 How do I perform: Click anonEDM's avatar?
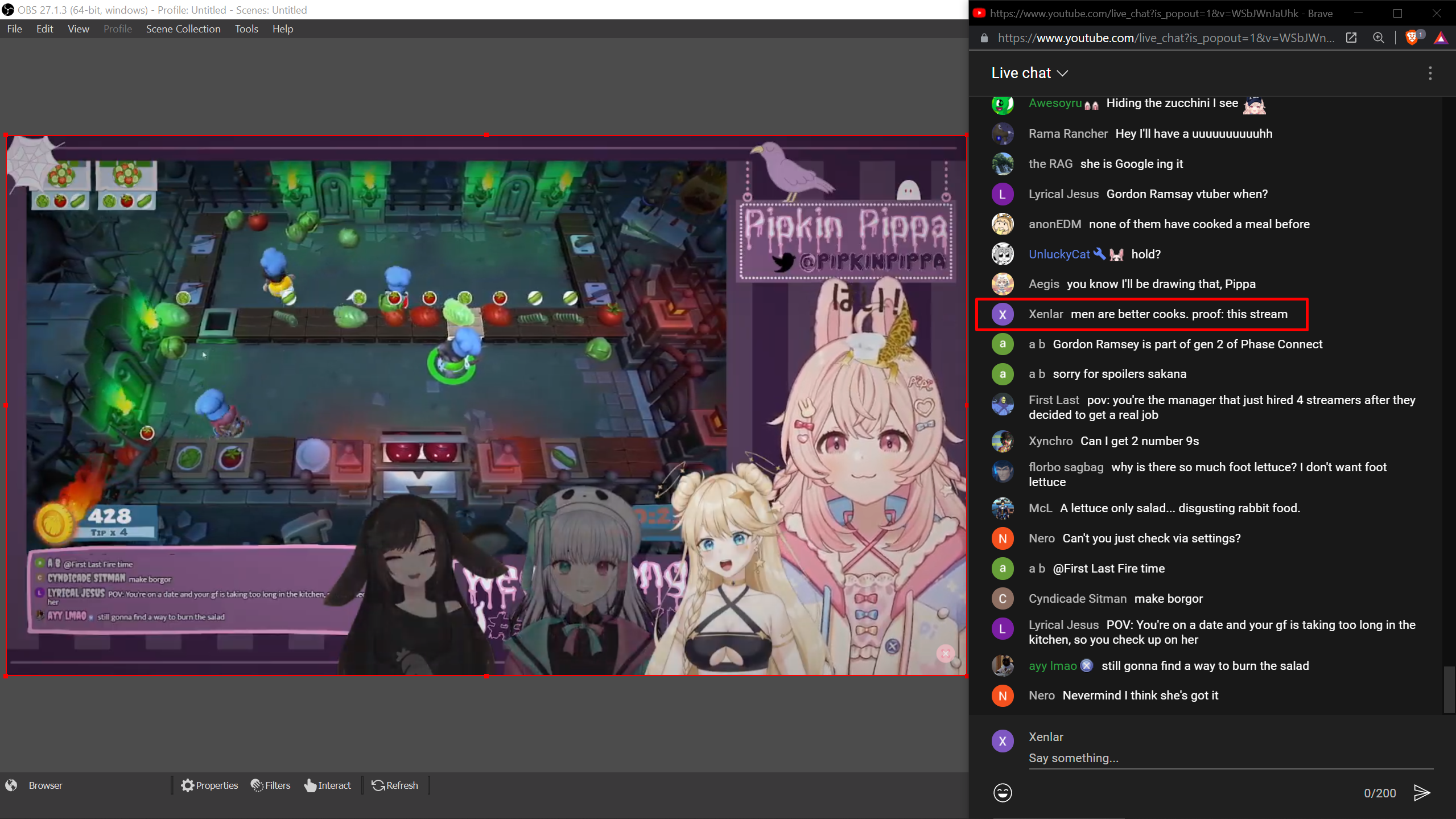point(1003,224)
